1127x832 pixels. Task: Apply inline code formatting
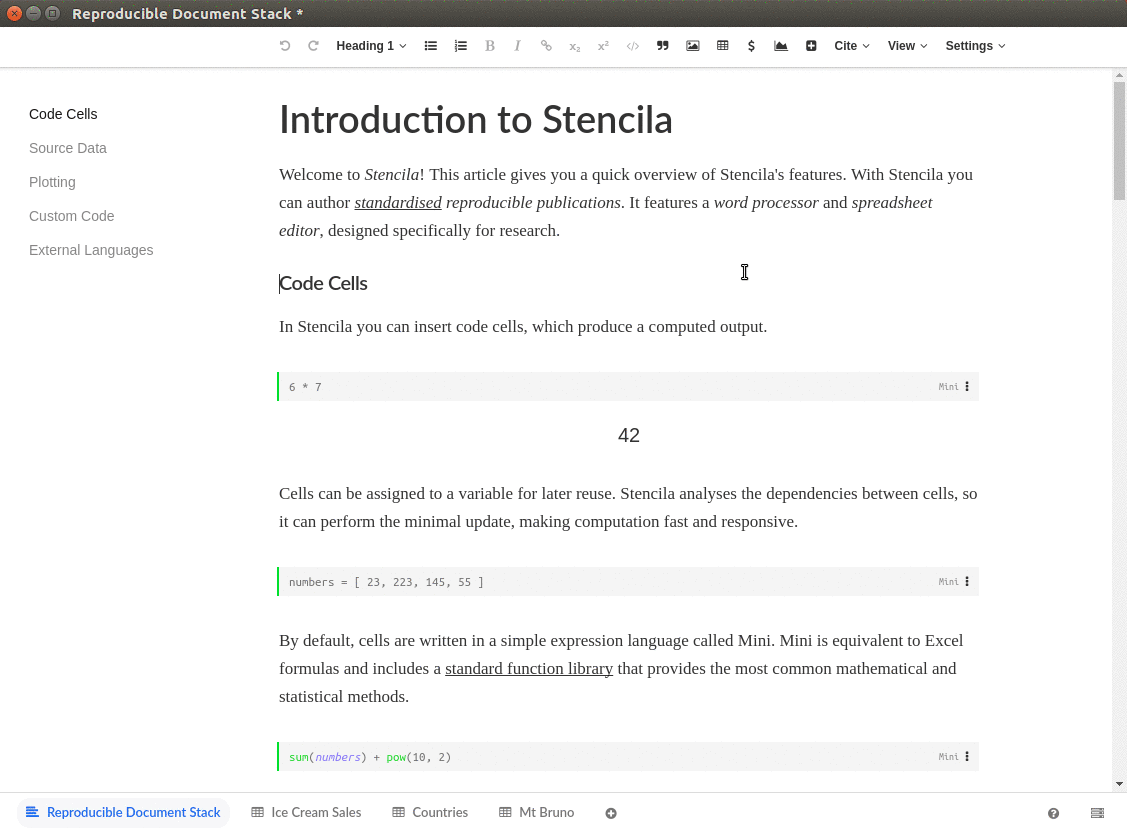click(632, 46)
